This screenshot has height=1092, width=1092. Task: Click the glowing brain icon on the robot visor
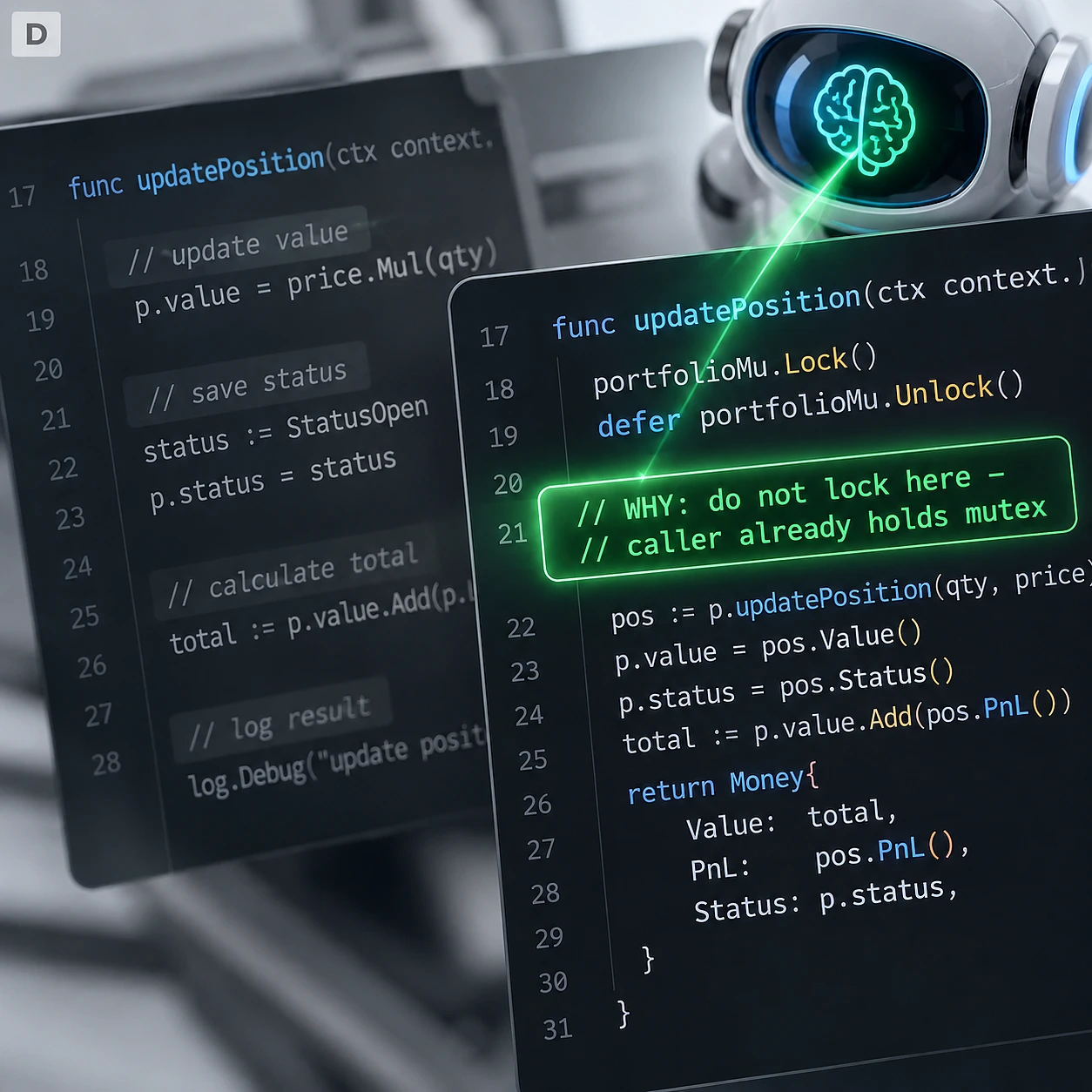pos(864,119)
